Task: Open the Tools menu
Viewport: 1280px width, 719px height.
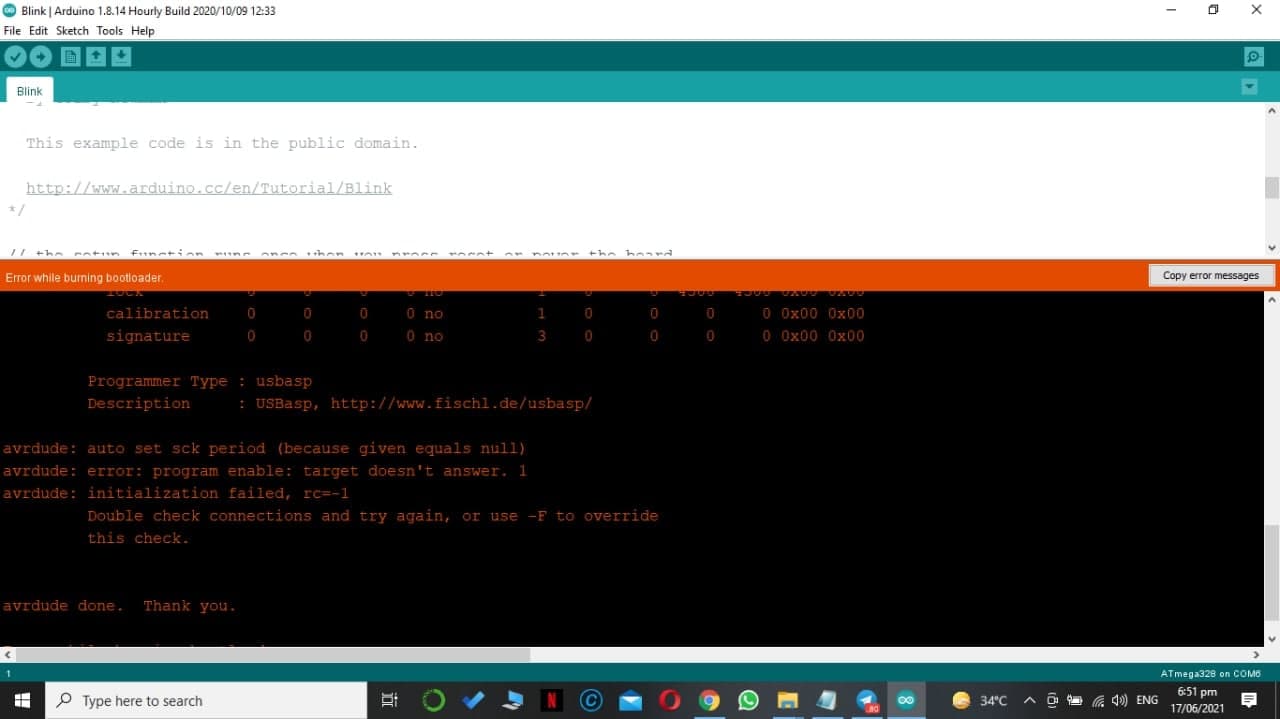Action: (x=110, y=30)
